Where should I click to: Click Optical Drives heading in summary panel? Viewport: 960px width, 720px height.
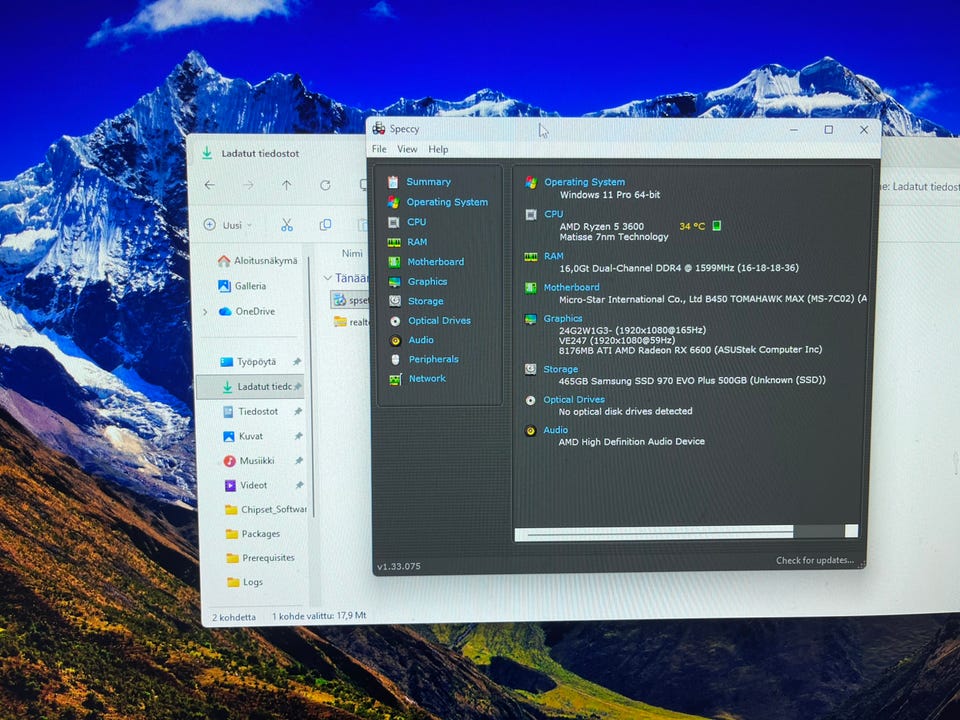pyautogui.click(x=574, y=400)
